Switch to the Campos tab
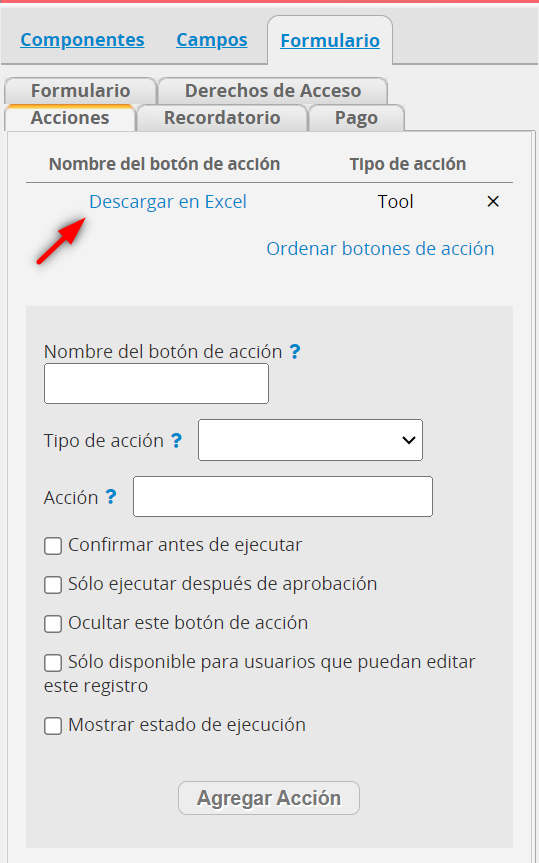Viewport: 539px width, 863px height. click(212, 40)
